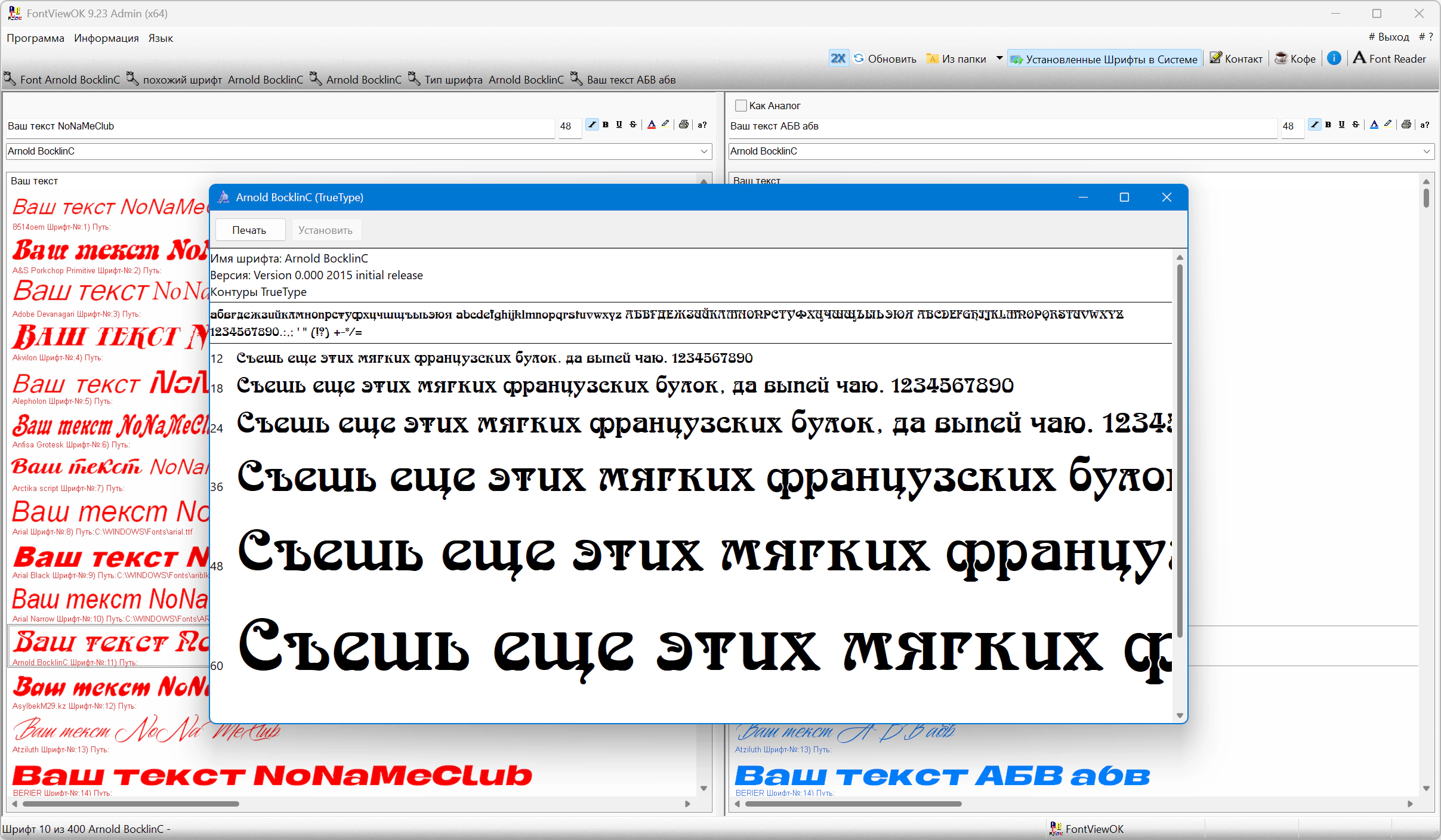Click highlight background color icon in right pane
This screenshot has width=1441, height=840.
pos(1388,124)
